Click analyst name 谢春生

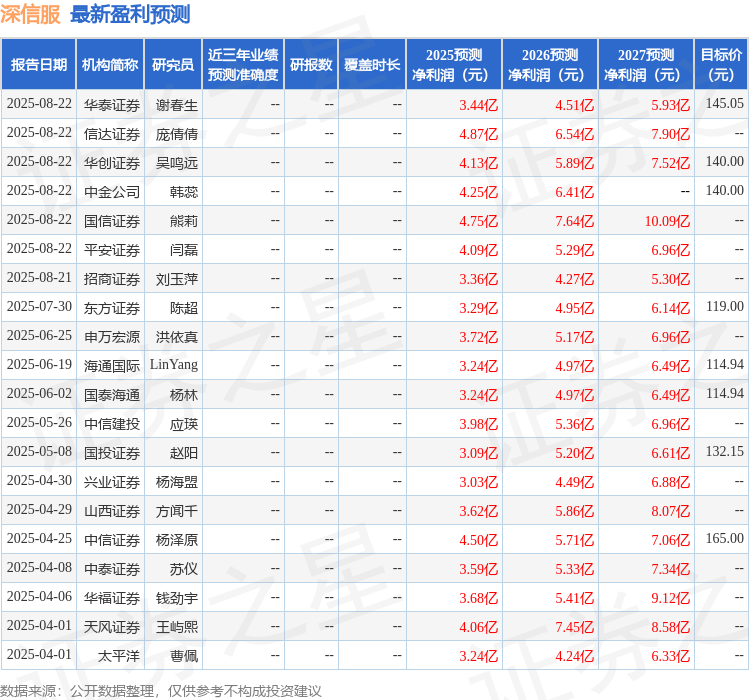(177, 104)
